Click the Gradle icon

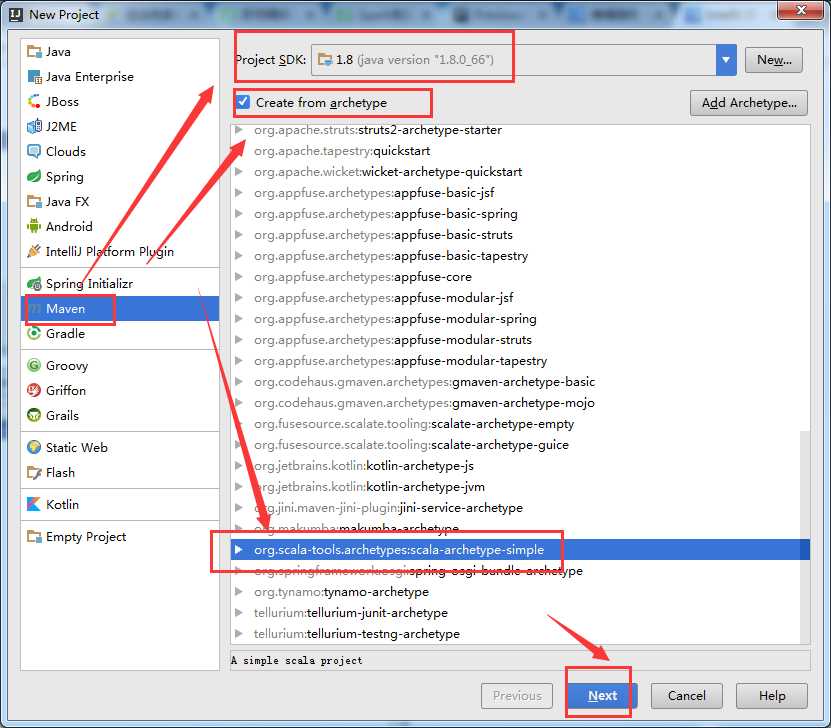point(34,333)
